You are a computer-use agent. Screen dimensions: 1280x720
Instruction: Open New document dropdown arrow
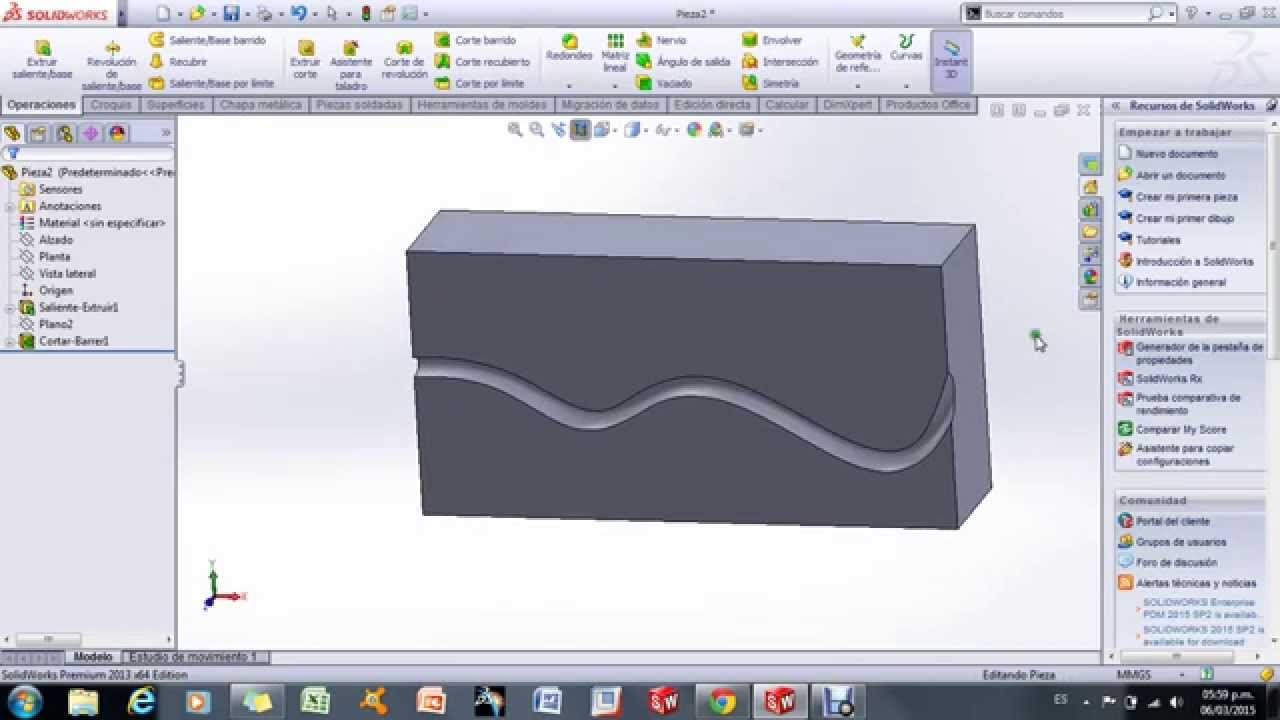(x=180, y=15)
